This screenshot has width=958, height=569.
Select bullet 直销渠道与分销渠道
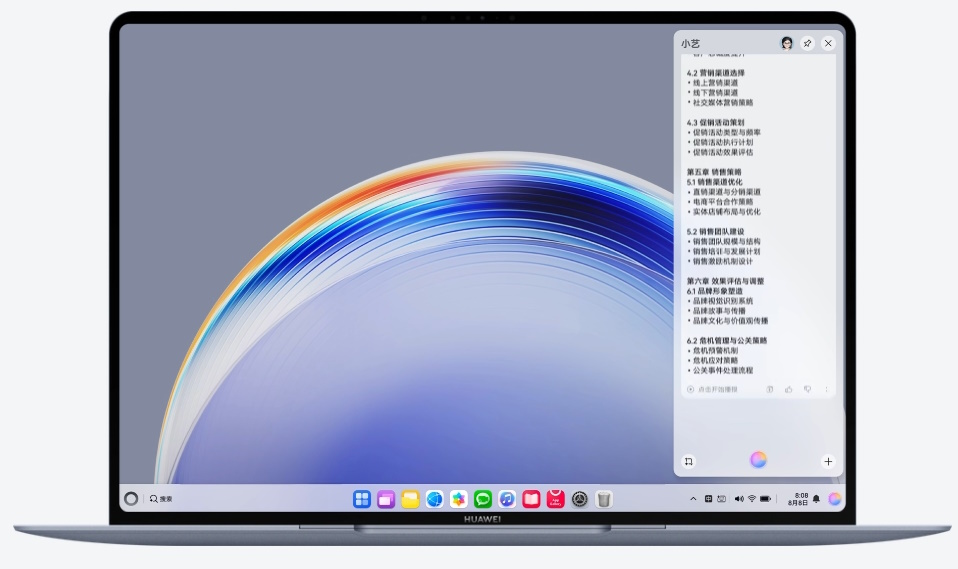726,191
